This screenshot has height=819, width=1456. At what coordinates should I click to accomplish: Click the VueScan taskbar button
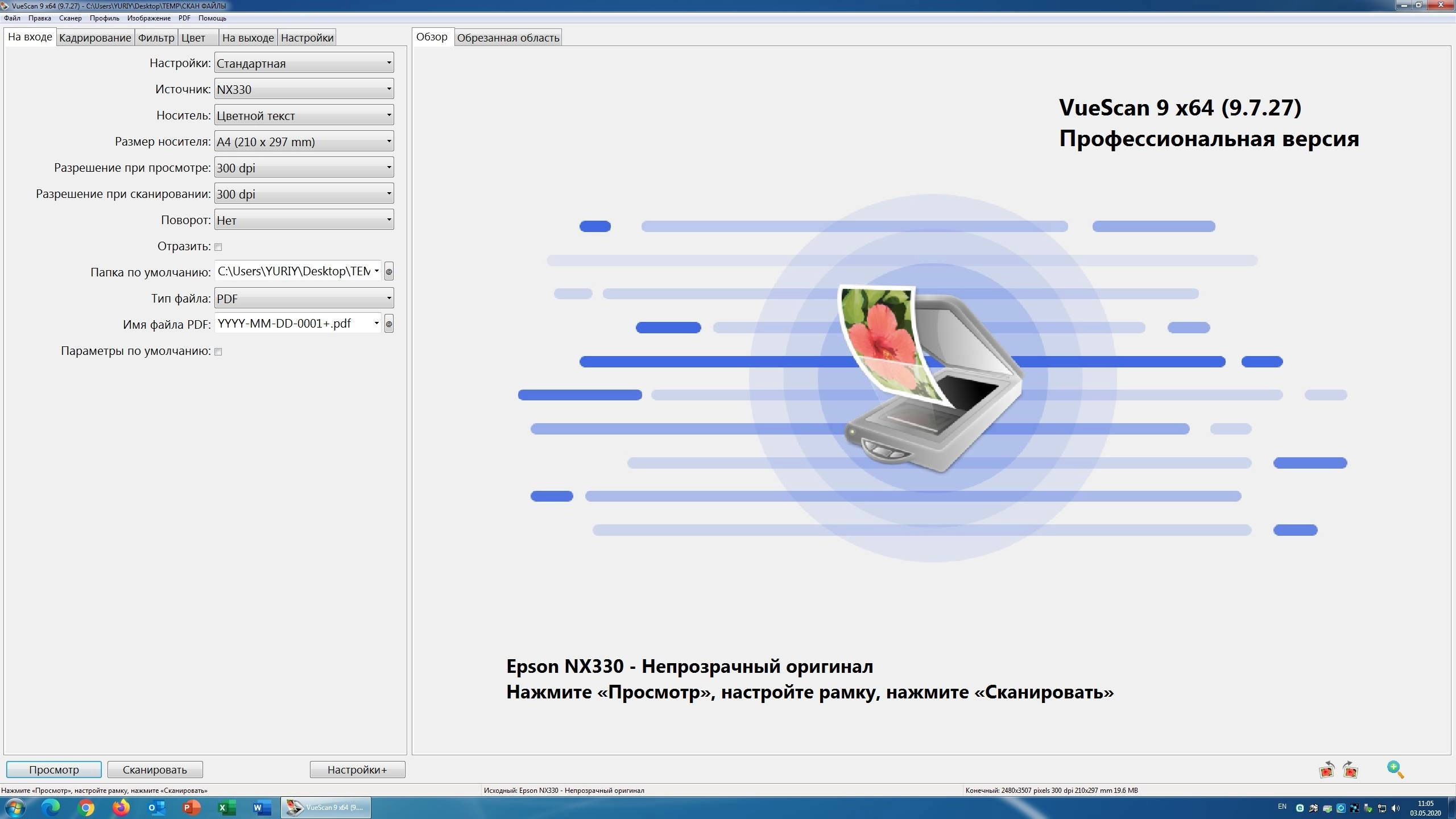325,808
